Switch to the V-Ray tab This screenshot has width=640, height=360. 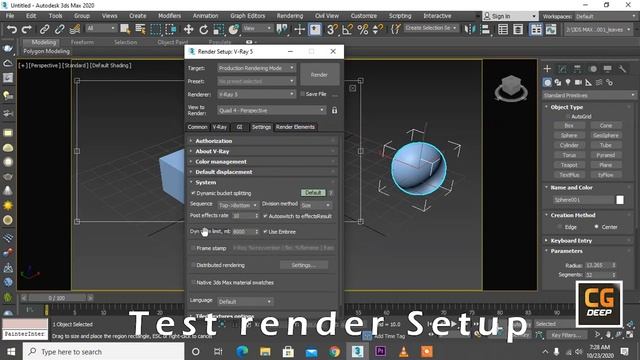(220, 127)
